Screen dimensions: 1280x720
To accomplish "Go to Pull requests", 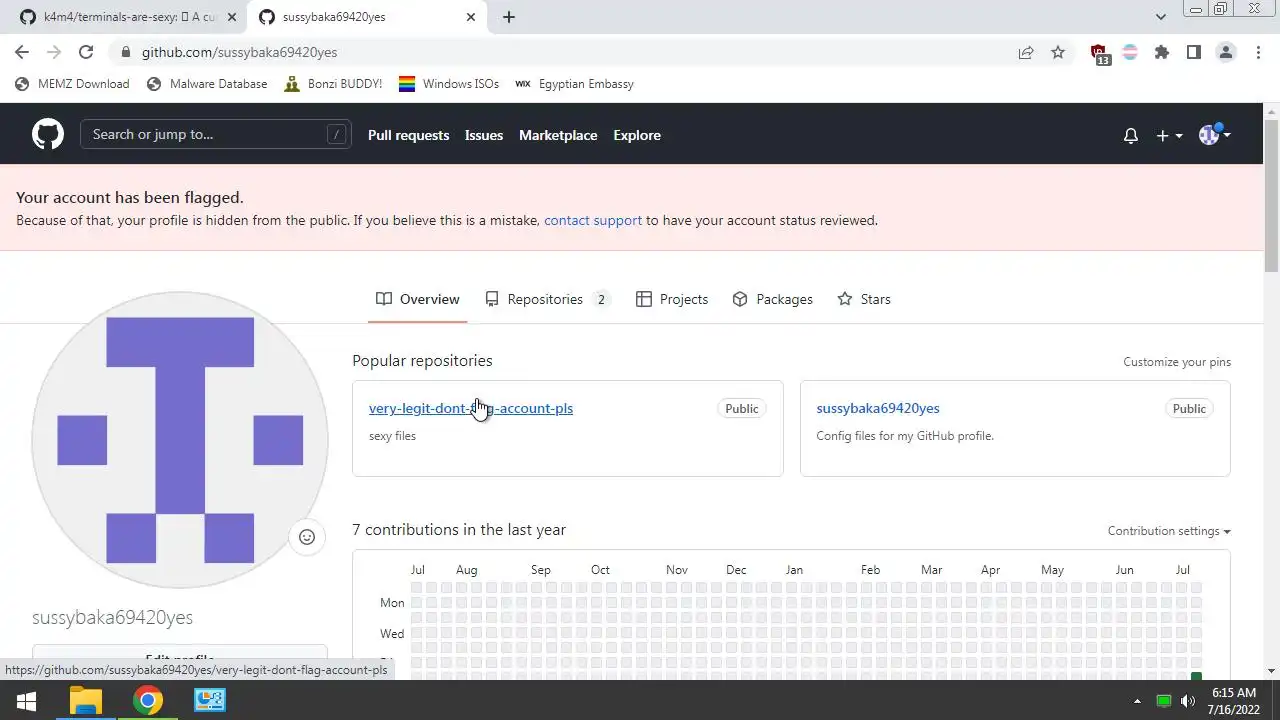I will [x=408, y=135].
